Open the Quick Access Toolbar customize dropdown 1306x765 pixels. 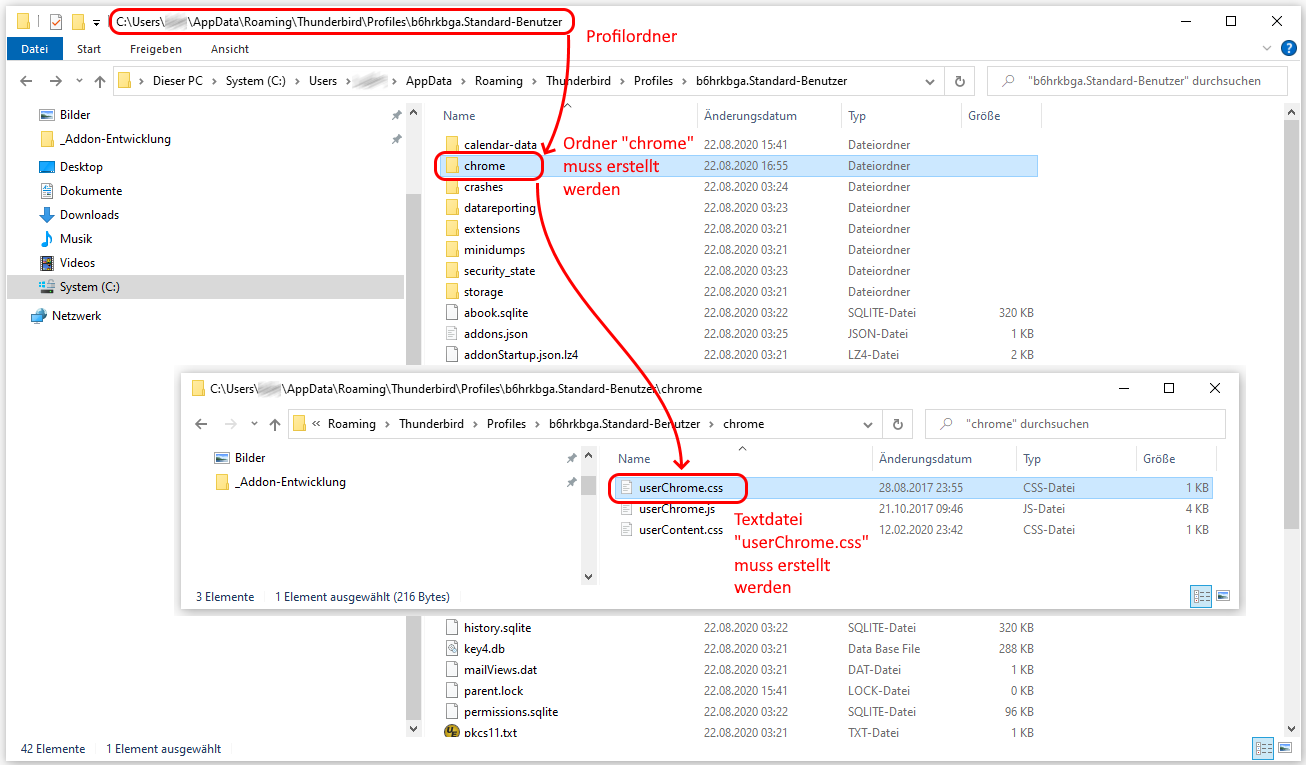96,21
